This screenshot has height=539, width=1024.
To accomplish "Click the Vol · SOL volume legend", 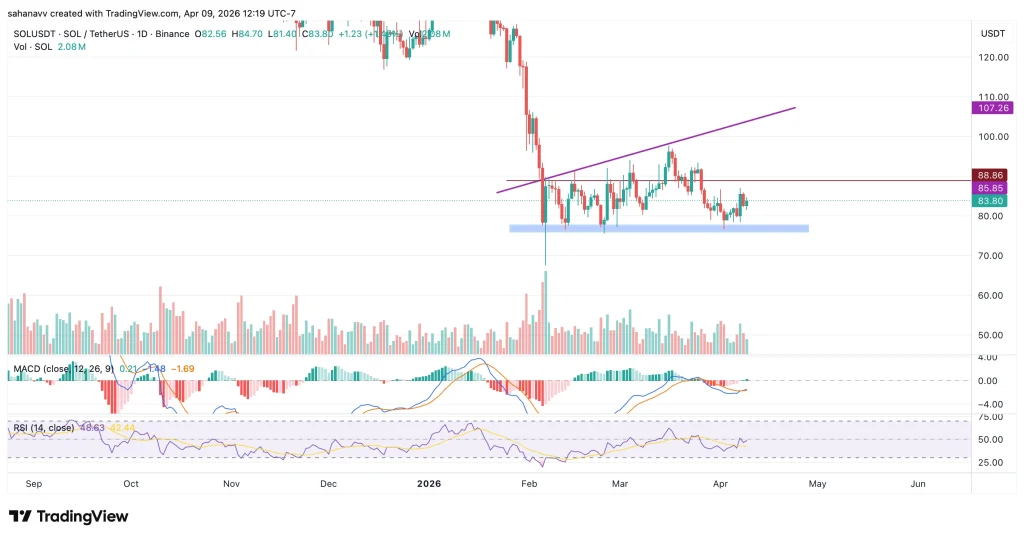I will [x=27, y=47].
